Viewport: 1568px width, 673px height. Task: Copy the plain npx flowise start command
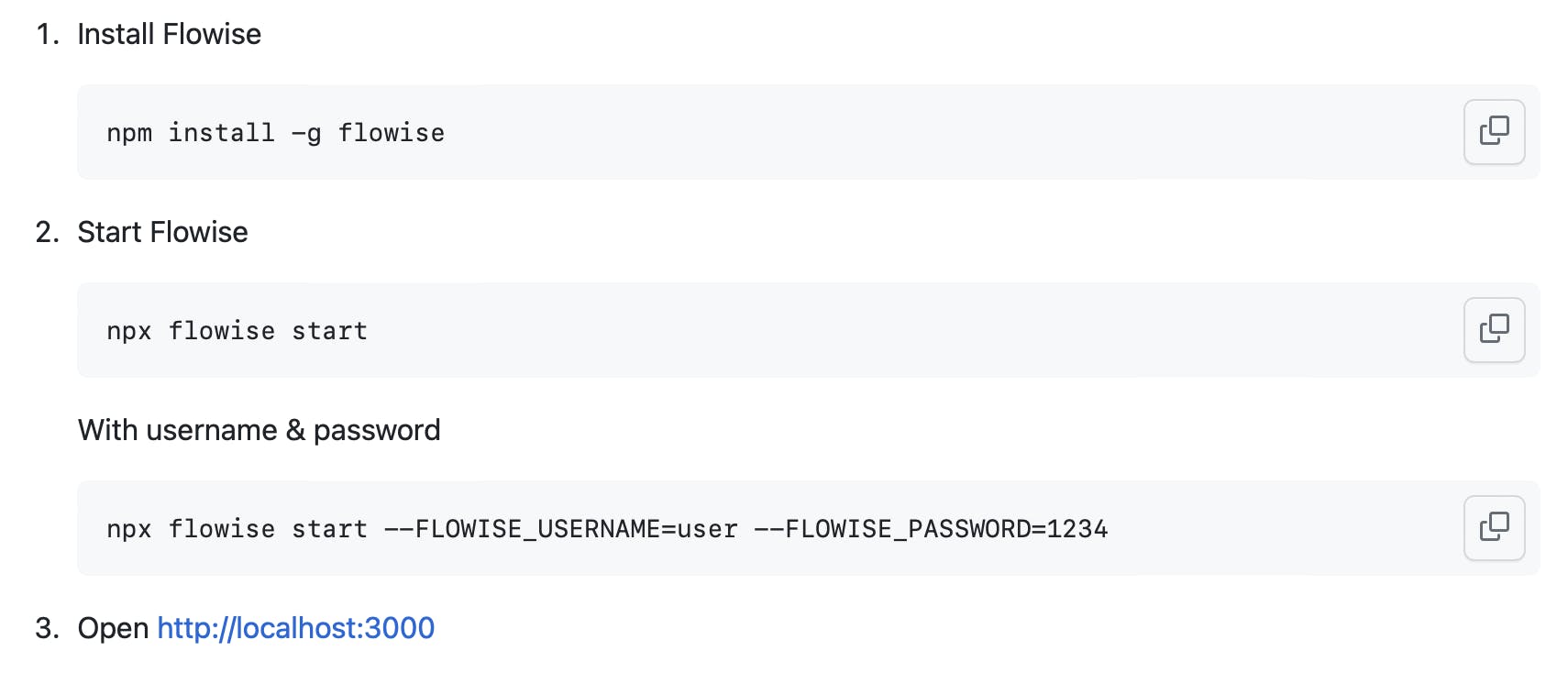(1494, 330)
